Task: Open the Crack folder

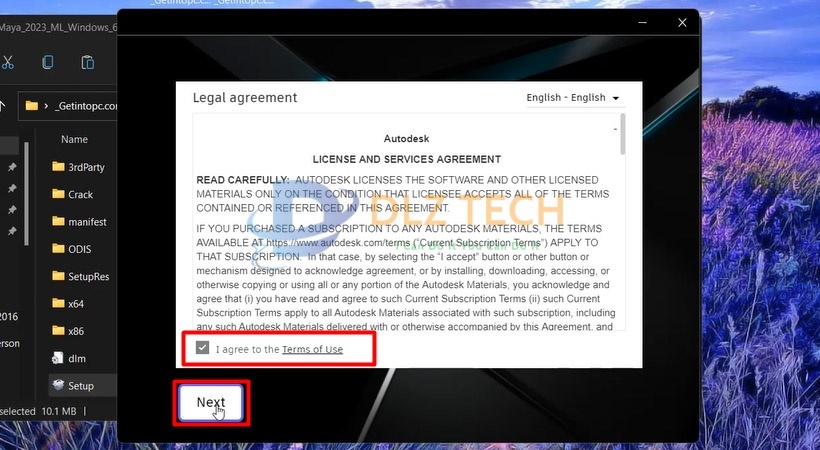Action: [73, 194]
